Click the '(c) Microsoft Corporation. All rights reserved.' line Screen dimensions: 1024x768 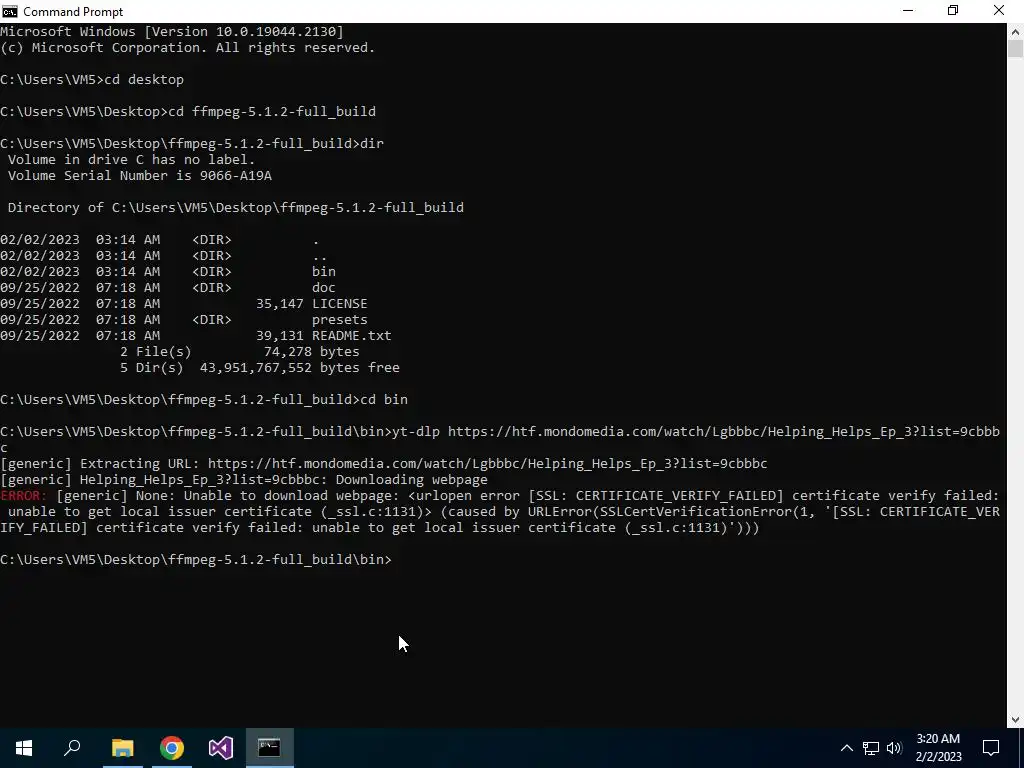188,48
